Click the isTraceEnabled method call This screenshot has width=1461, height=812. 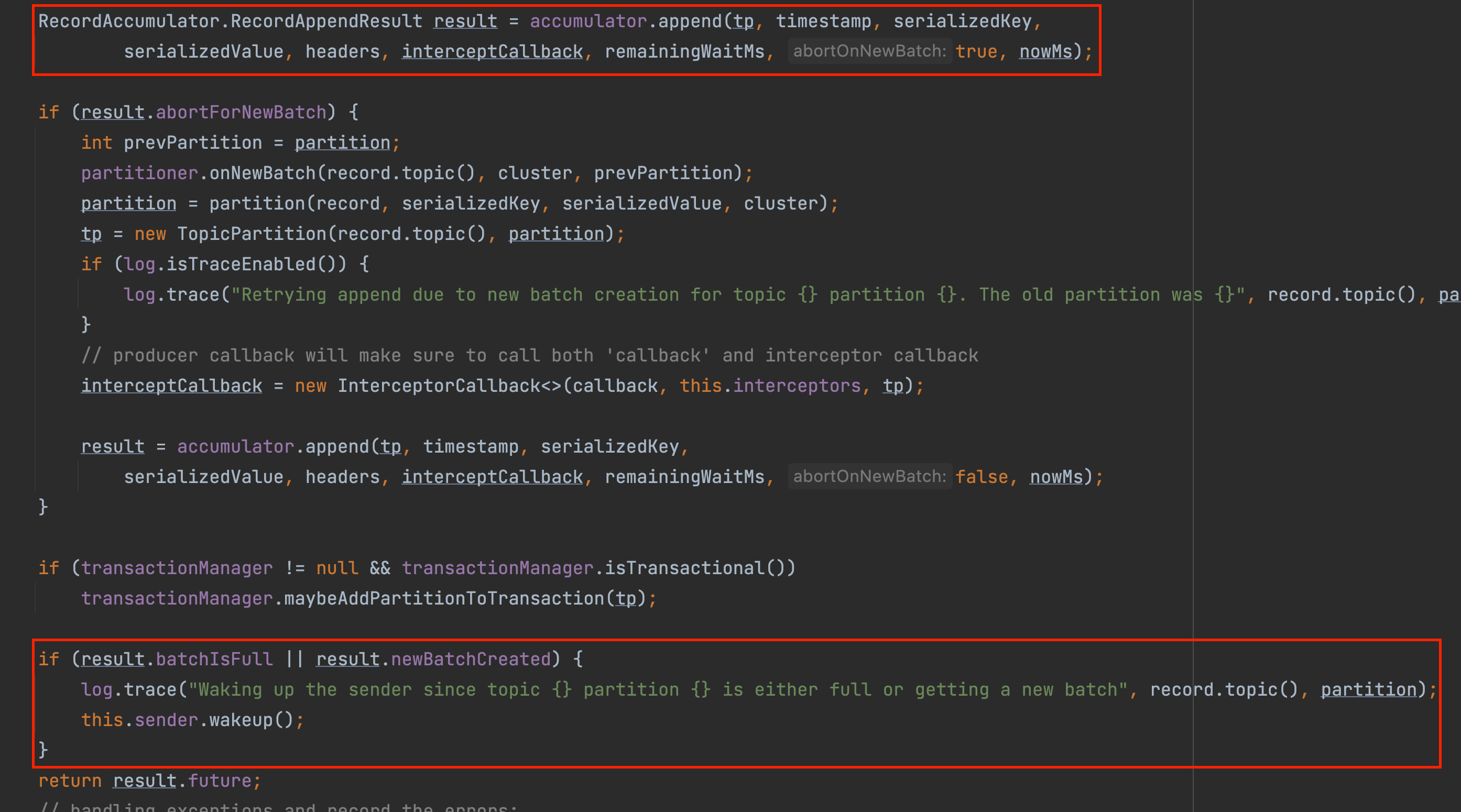coord(241,264)
